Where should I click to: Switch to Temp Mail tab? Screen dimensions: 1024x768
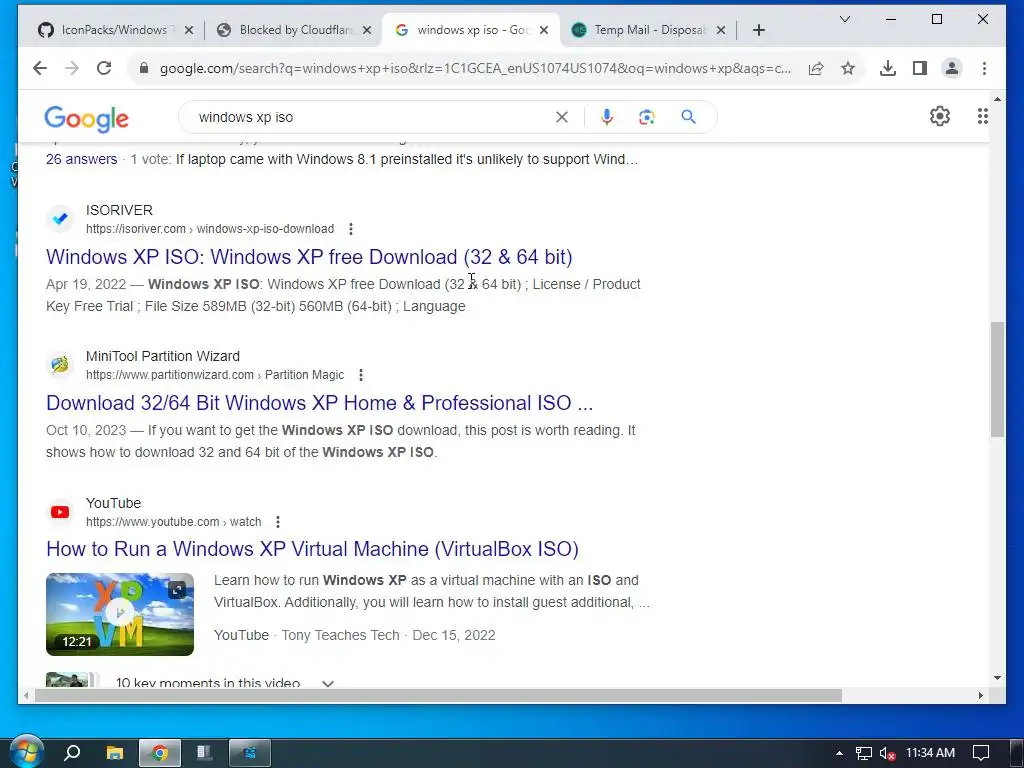tap(641, 30)
